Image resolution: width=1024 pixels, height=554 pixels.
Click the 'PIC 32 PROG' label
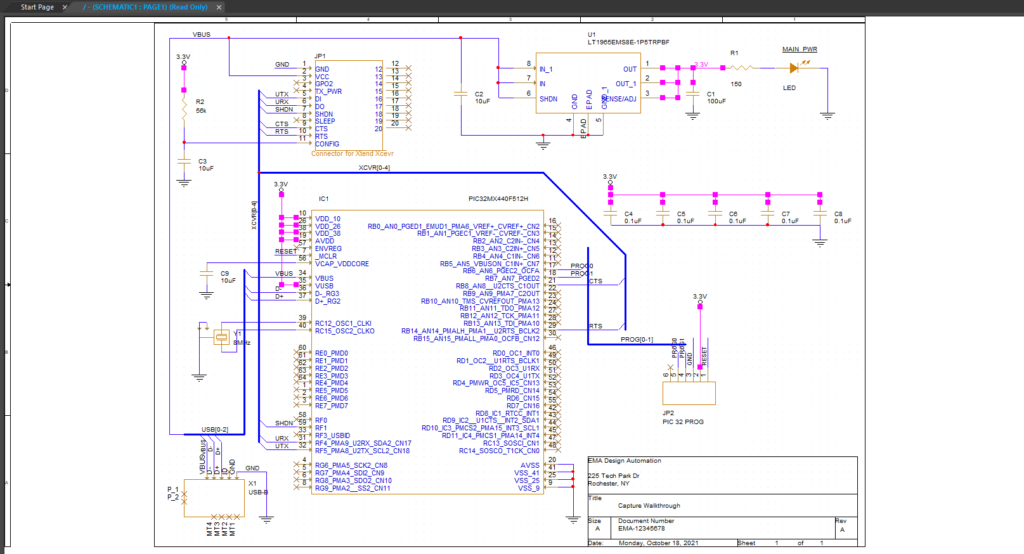click(683, 422)
